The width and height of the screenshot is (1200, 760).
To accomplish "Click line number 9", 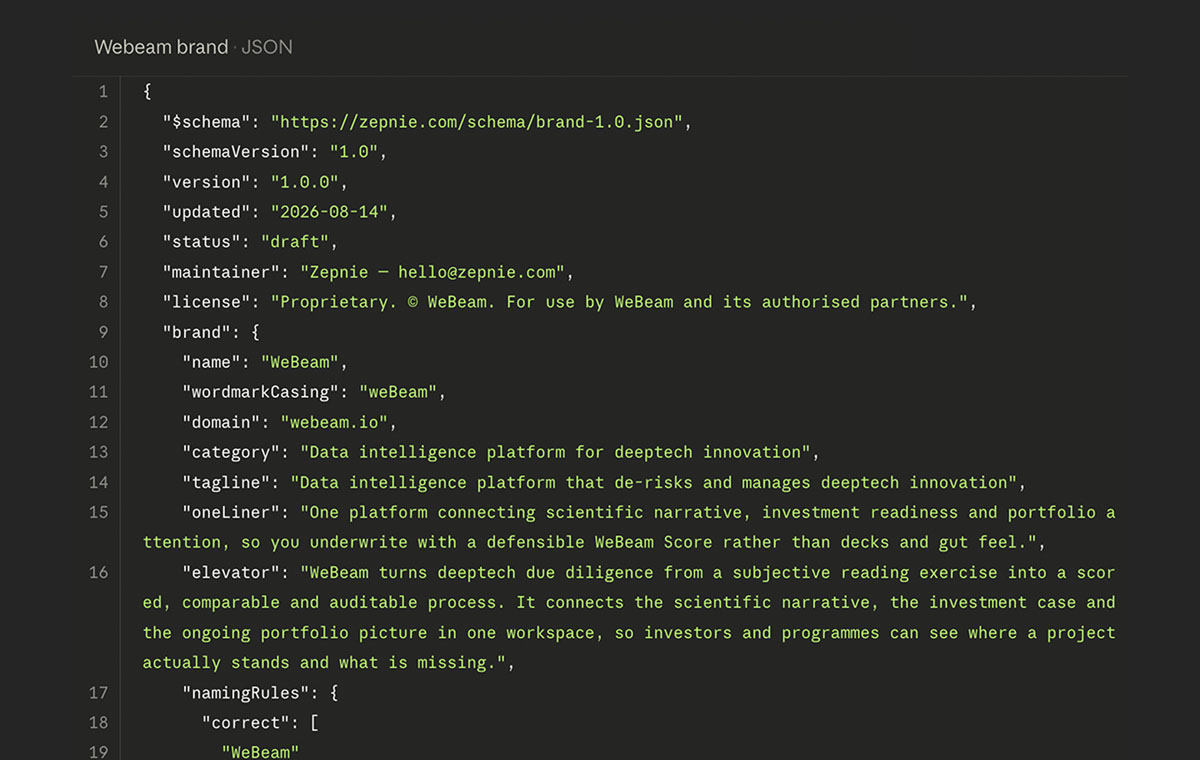I will pyautogui.click(x=103, y=332).
